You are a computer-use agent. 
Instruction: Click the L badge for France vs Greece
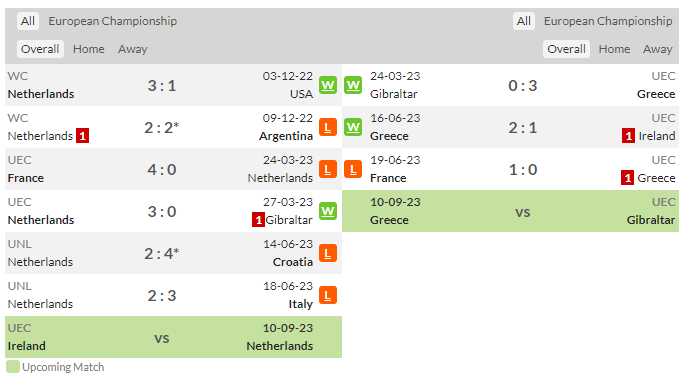[x=353, y=169]
